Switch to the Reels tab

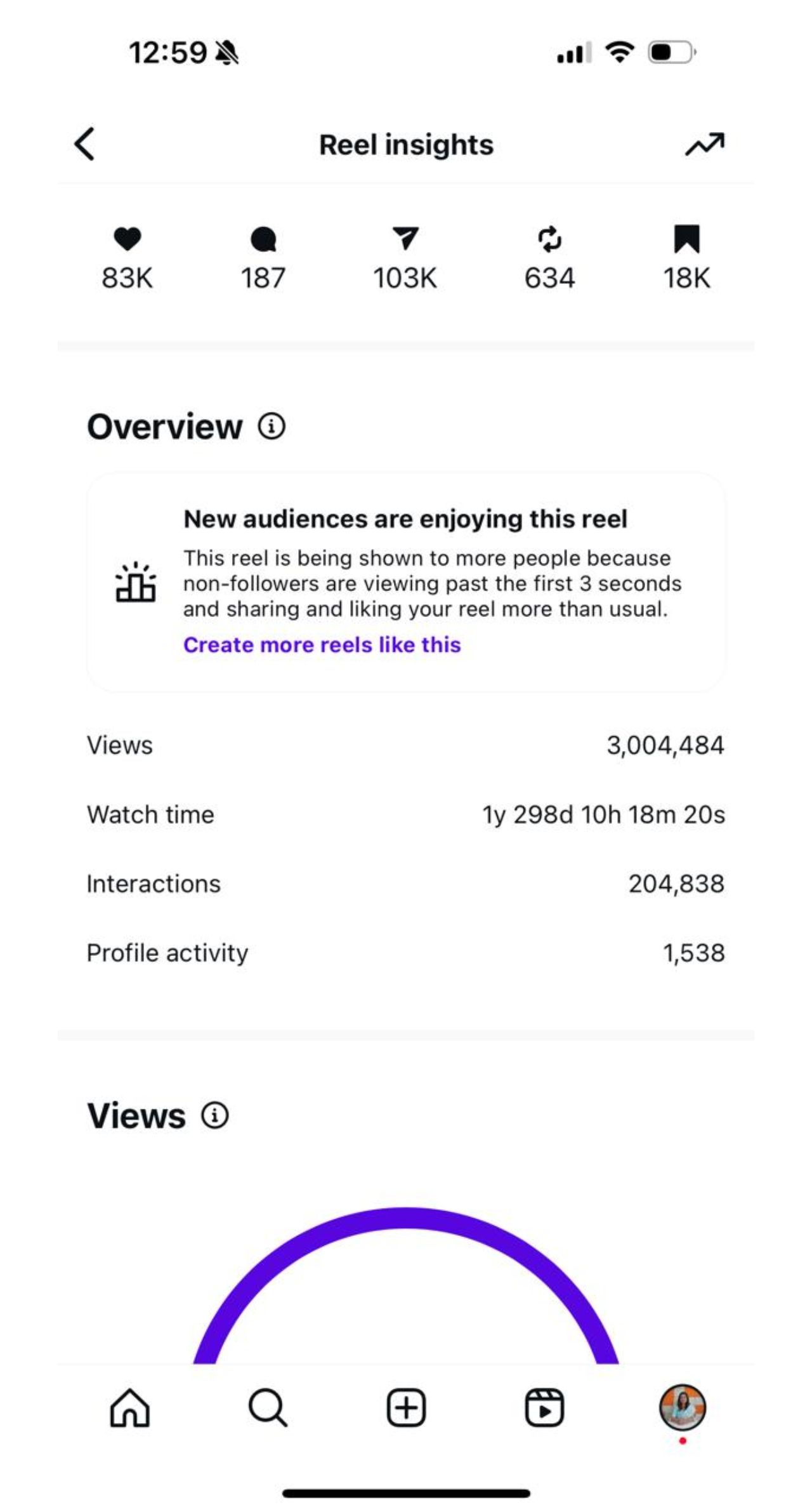click(x=544, y=1408)
